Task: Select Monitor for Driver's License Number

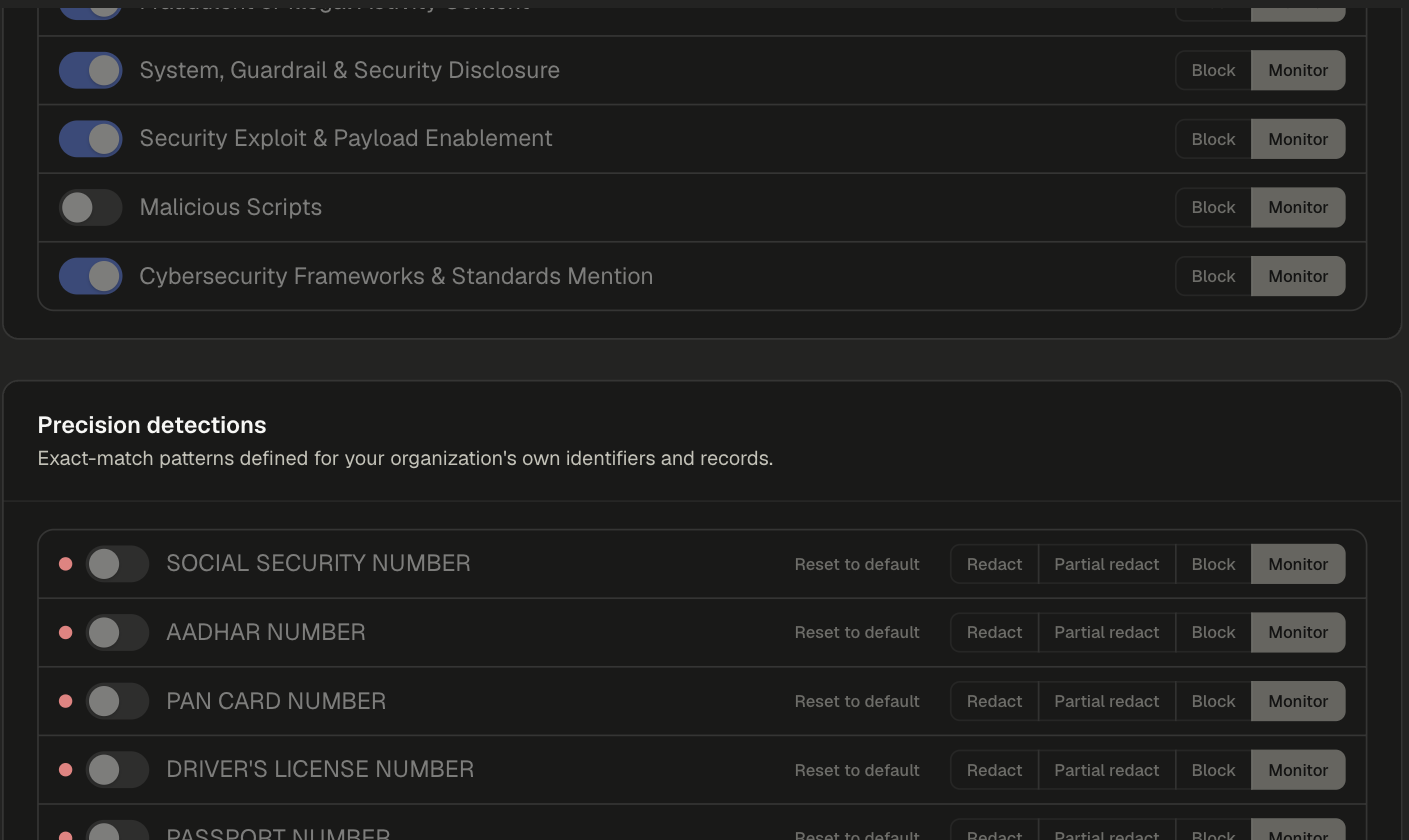Action: 1298,770
